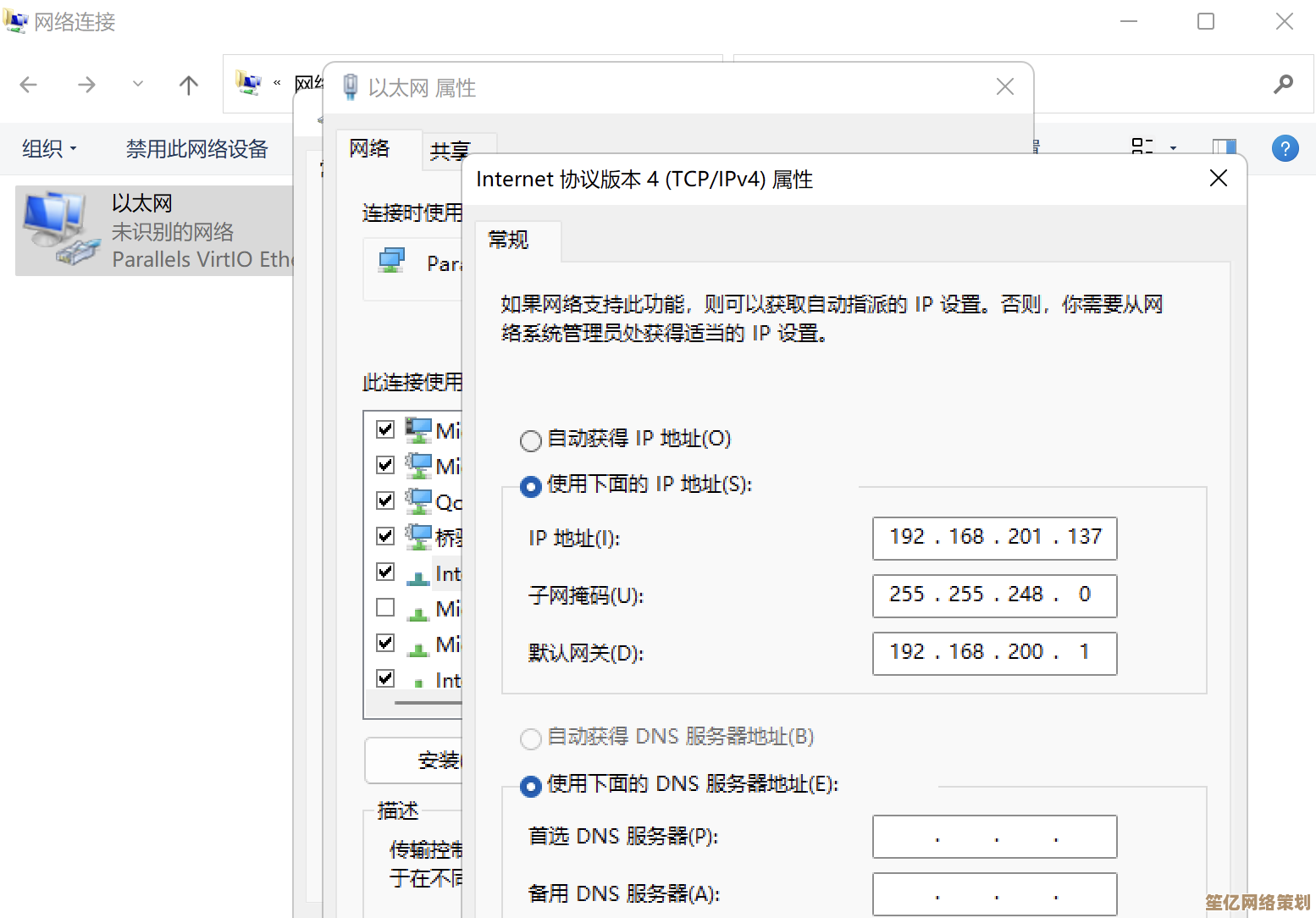The height and width of the screenshot is (918, 1316).
Task: Select 使用下面的 DNS 服务器地址 option
Action: (531, 787)
